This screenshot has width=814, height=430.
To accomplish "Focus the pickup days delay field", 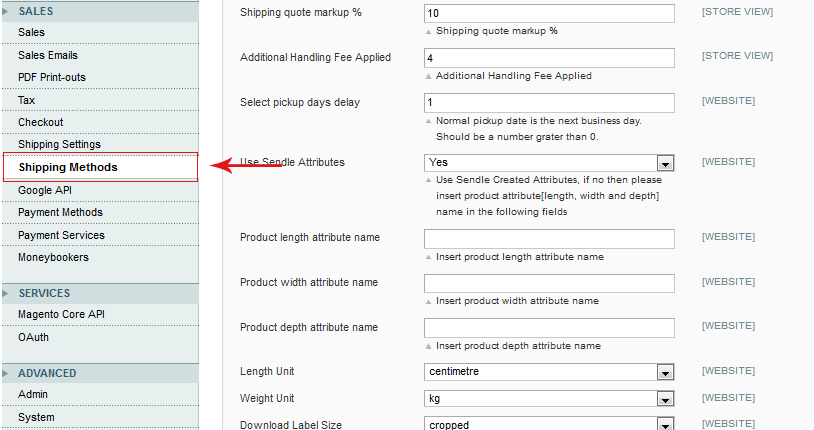I will (x=549, y=102).
